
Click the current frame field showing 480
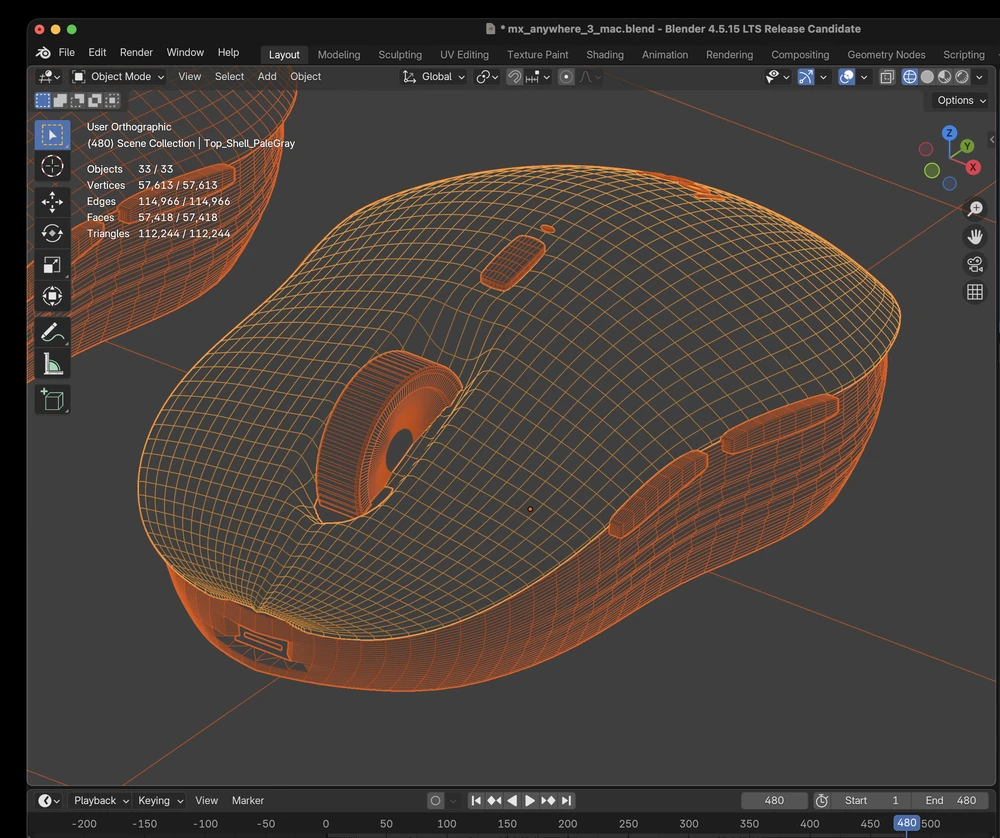[x=774, y=800]
